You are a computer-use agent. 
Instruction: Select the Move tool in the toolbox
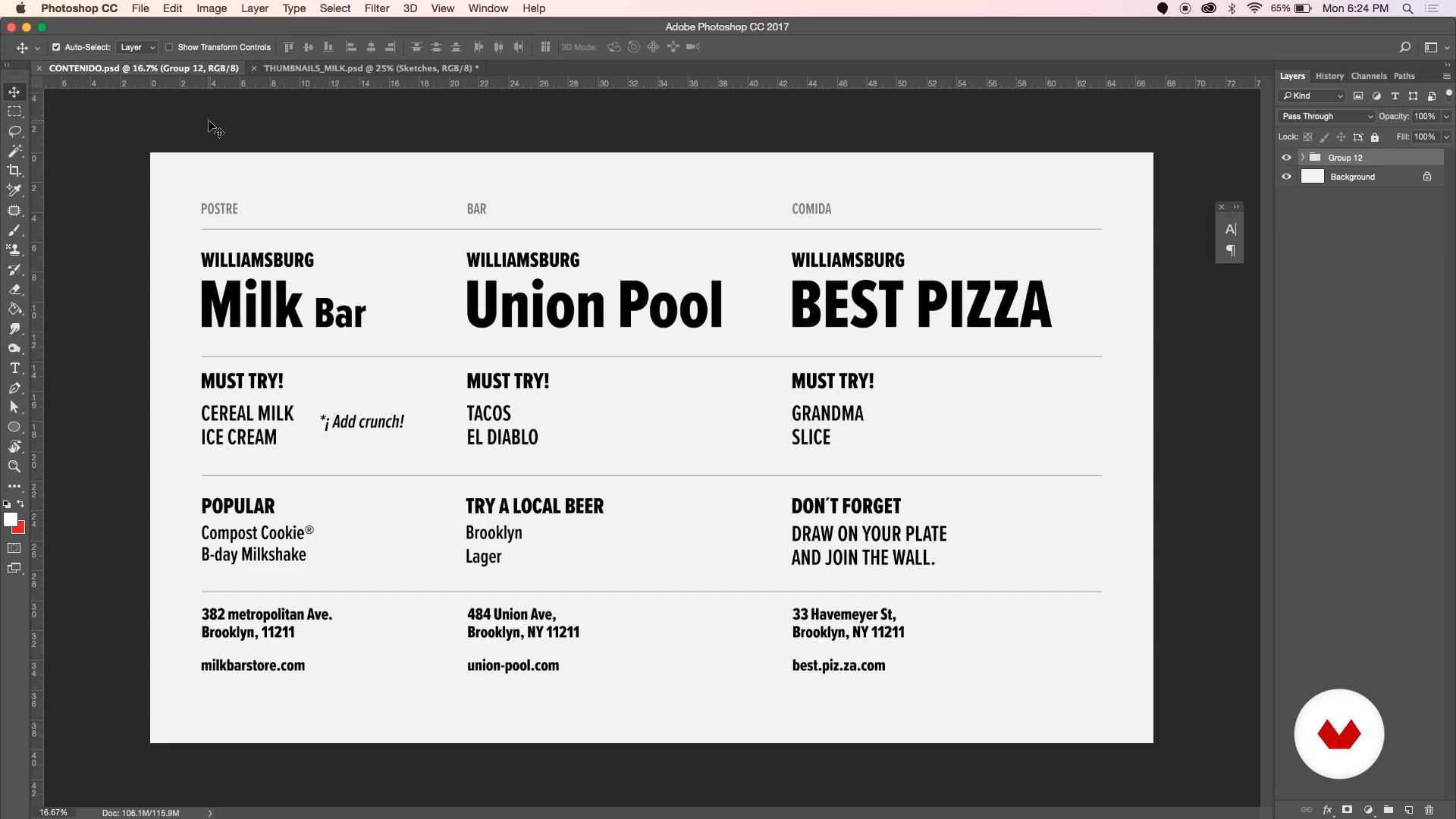pyautogui.click(x=14, y=92)
